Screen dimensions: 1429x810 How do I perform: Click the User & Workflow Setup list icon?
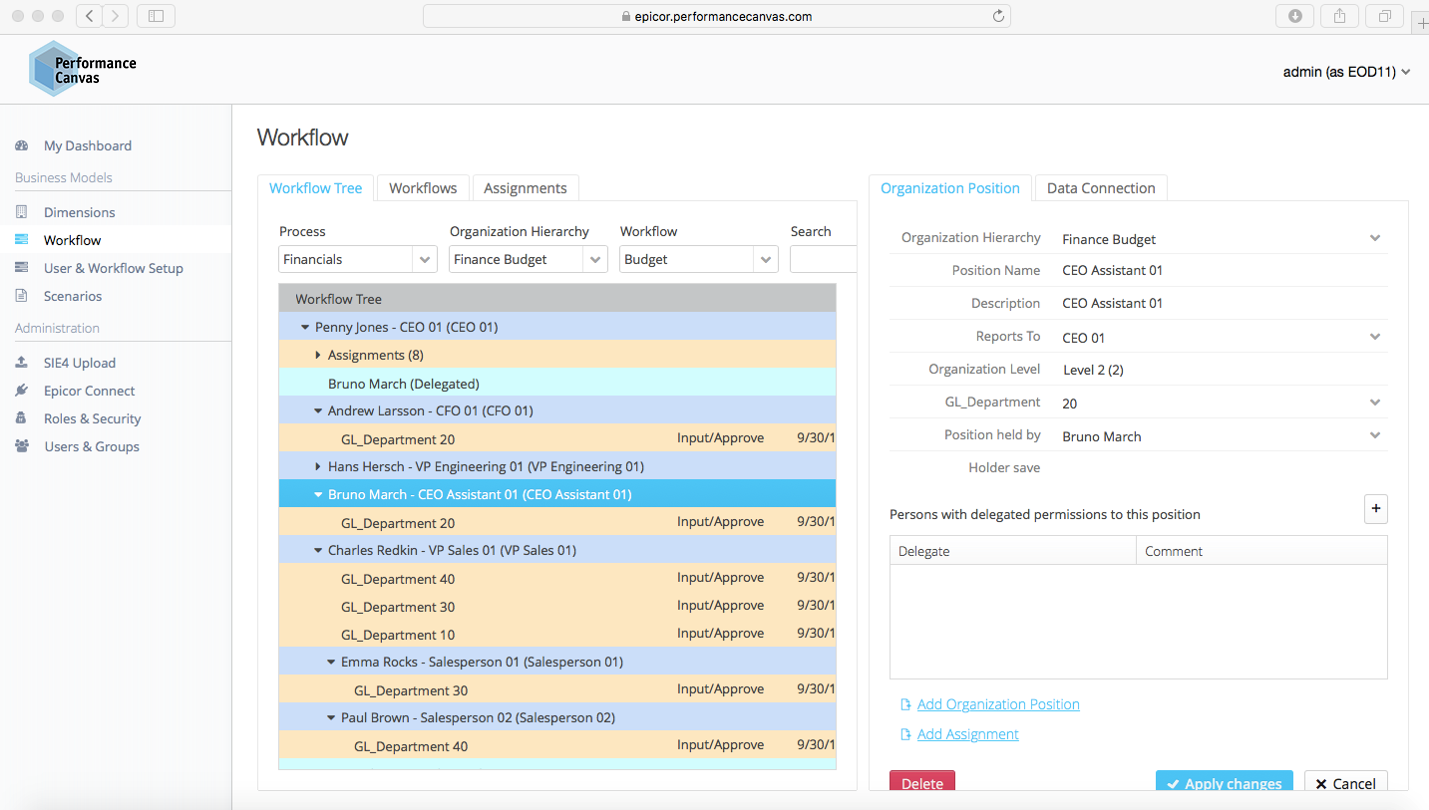(22, 268)
